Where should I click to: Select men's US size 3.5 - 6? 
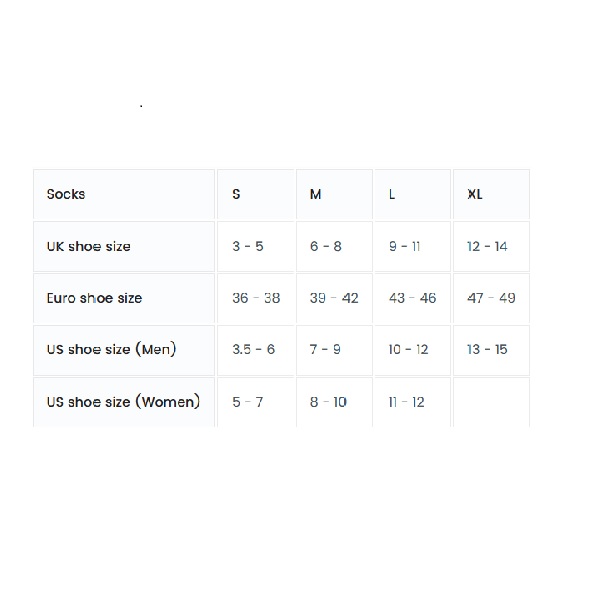(254, 350)
